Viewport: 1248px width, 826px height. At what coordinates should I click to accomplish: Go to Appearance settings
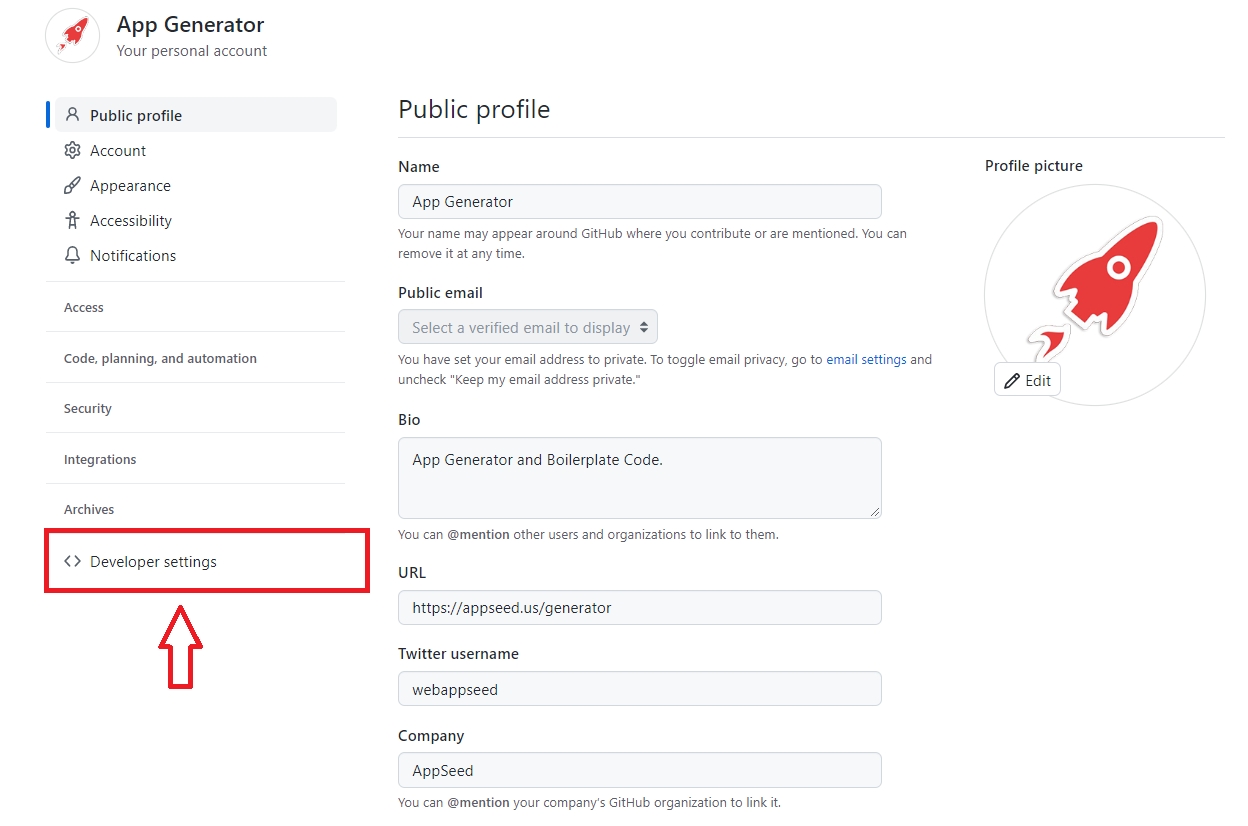pos(130,186)
